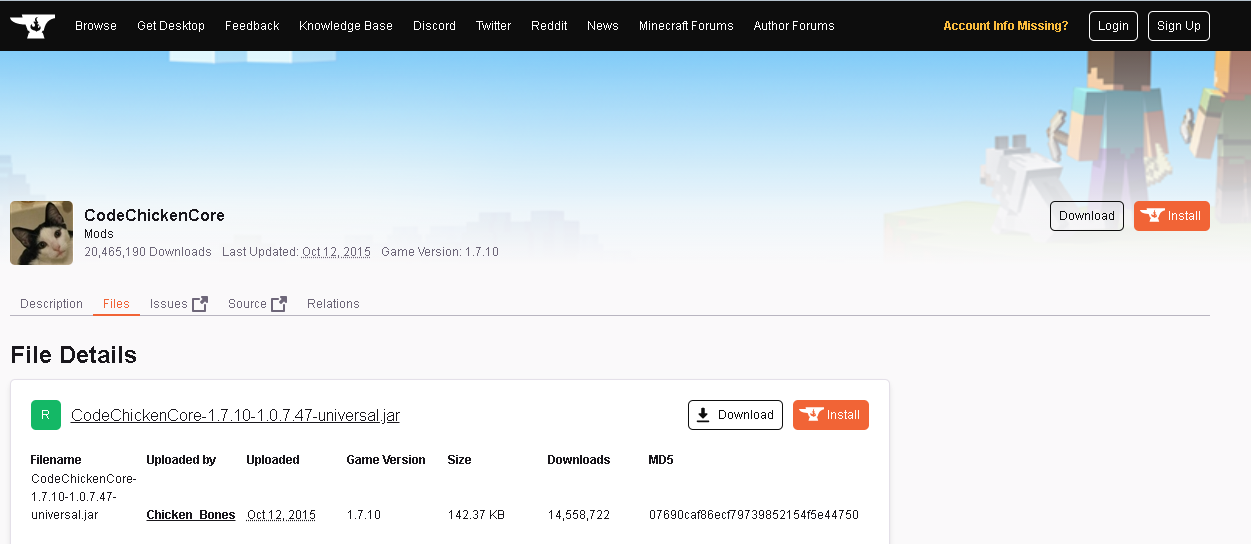1251x544 pixels.
Task: Click the Sign Up button
Action: [x=1179, y=26]
